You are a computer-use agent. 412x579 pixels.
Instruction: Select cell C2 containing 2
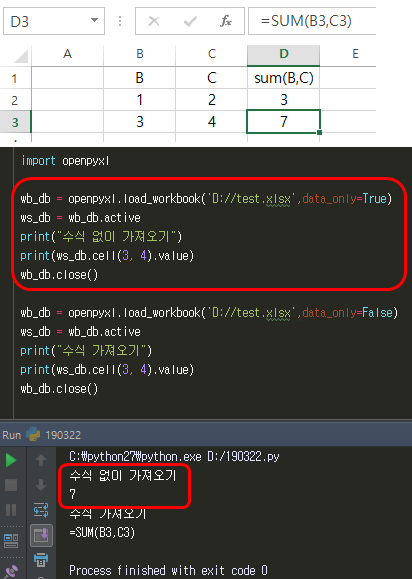click(x=212, y=100)
